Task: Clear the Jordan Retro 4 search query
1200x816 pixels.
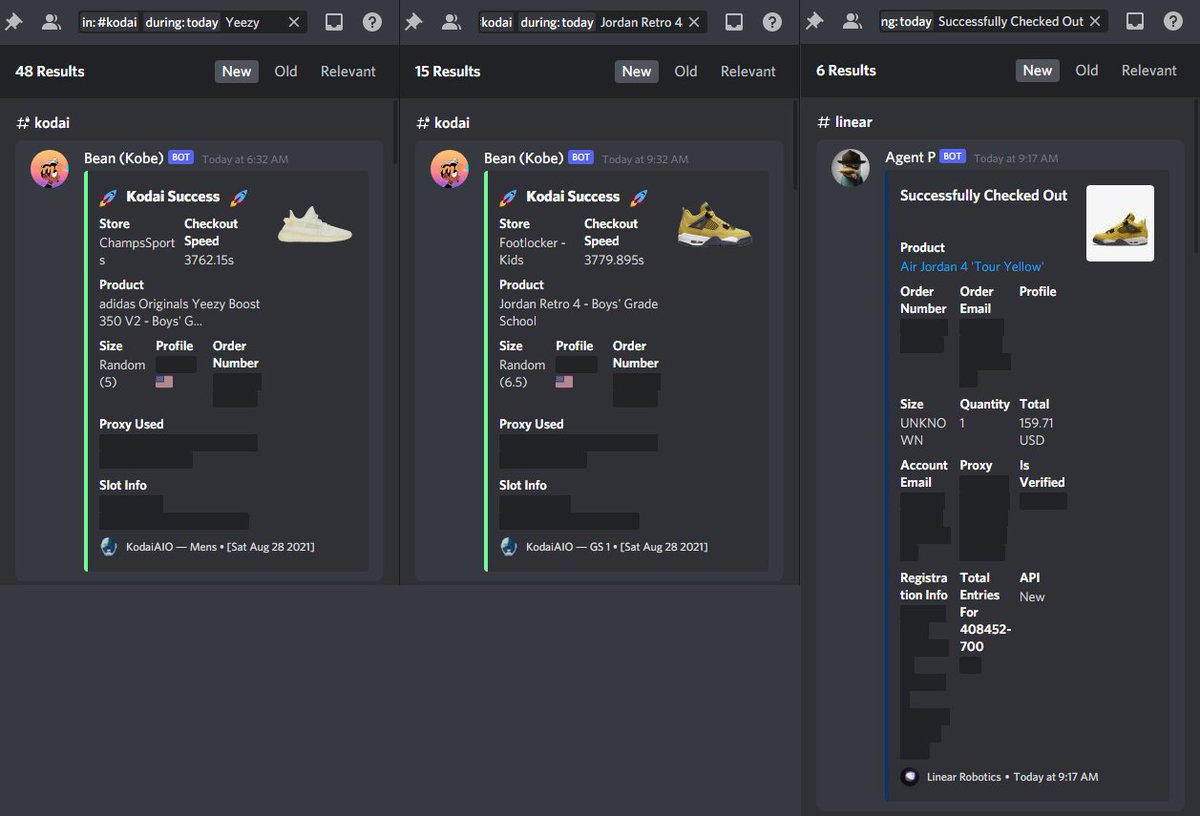Action: (x=695, y=22)
